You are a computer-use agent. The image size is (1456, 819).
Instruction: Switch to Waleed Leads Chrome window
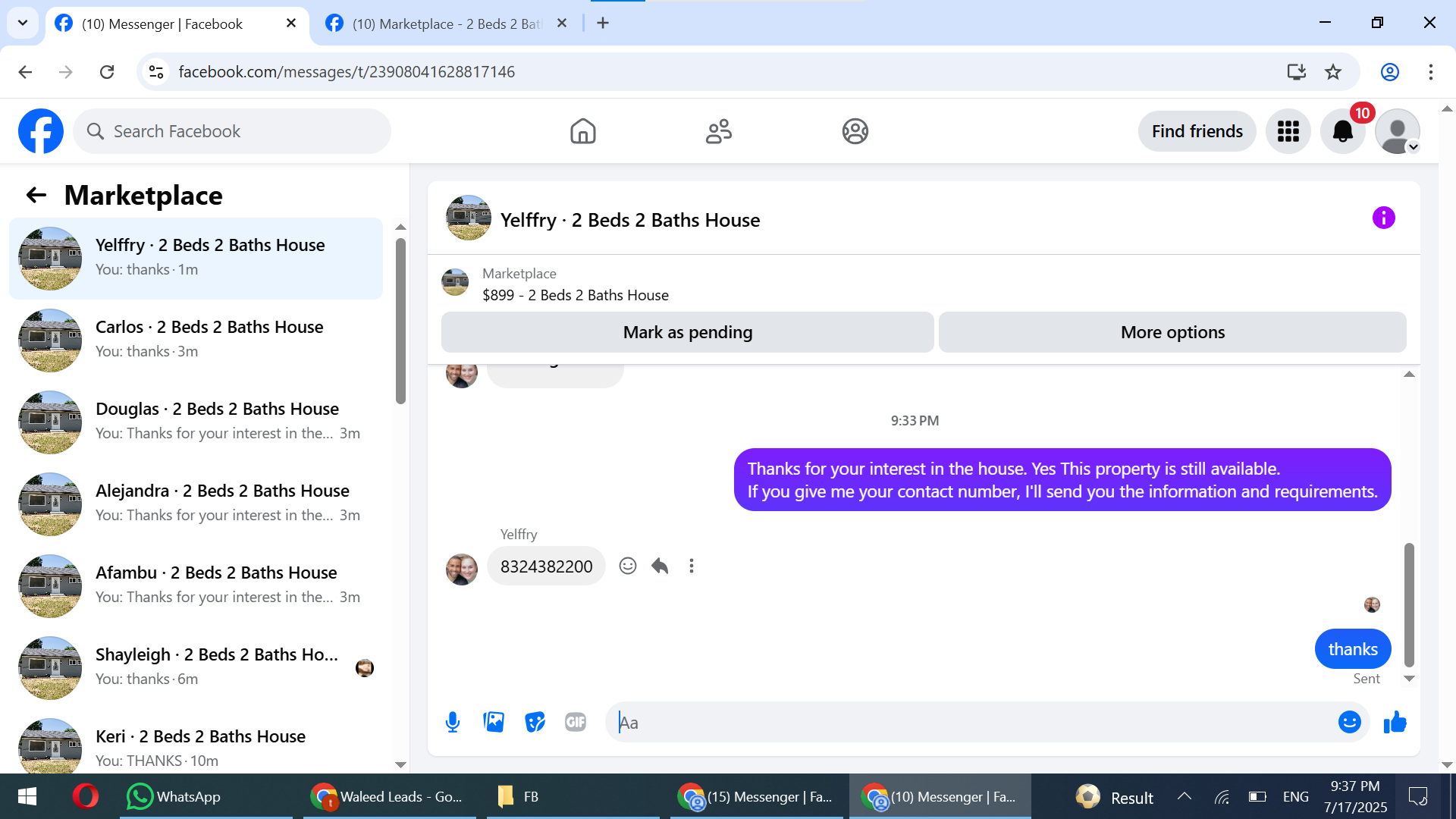[x=389, y=796]
